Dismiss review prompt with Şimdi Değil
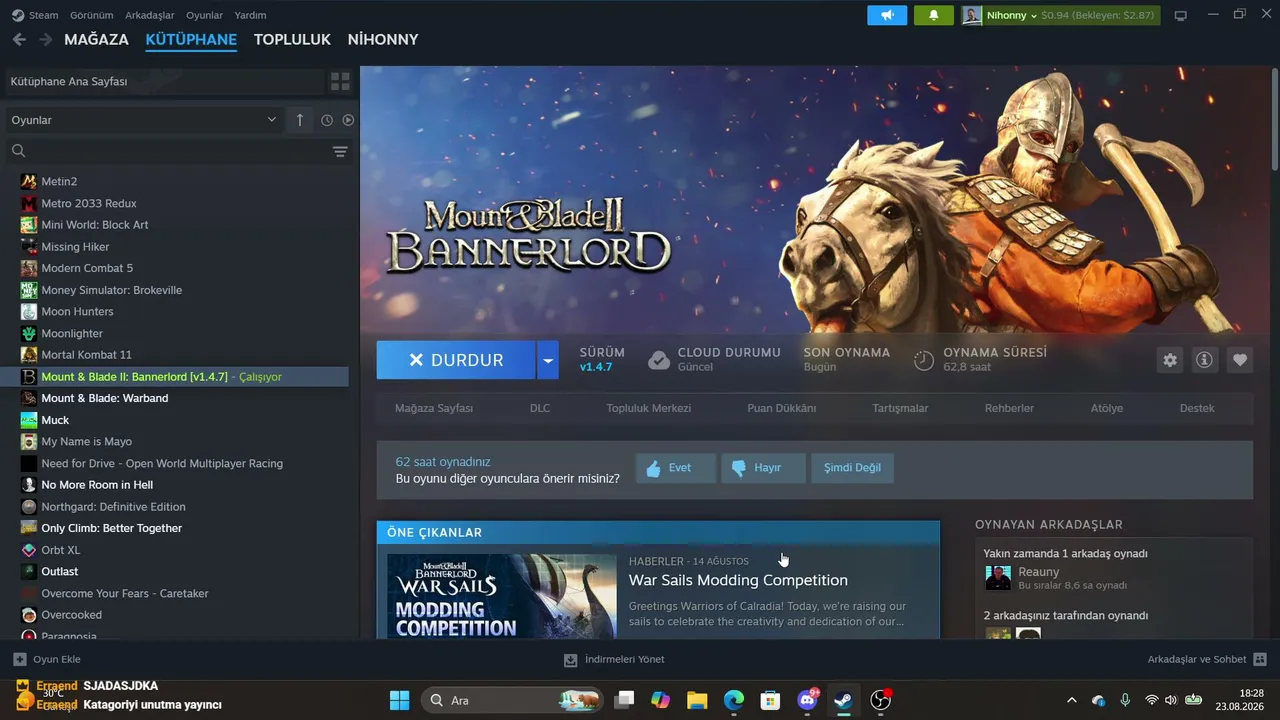This screenshot has width=1280, height=720. (853, 468)
